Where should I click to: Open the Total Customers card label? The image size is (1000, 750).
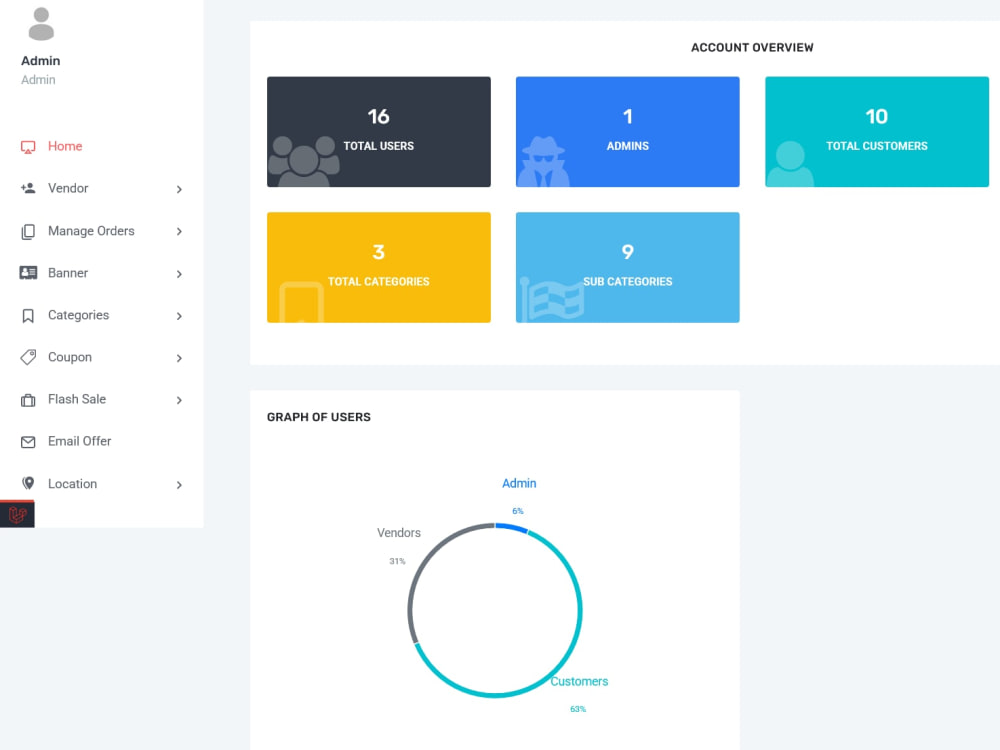(x=877, y=146)
